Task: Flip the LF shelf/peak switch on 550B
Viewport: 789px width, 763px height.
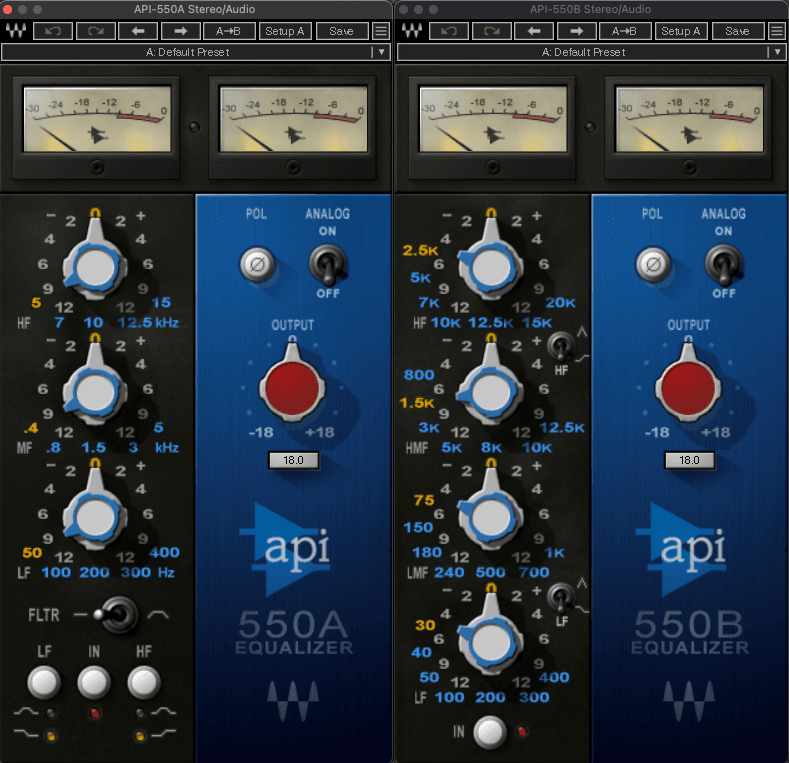Action: [x=561, y=598]
